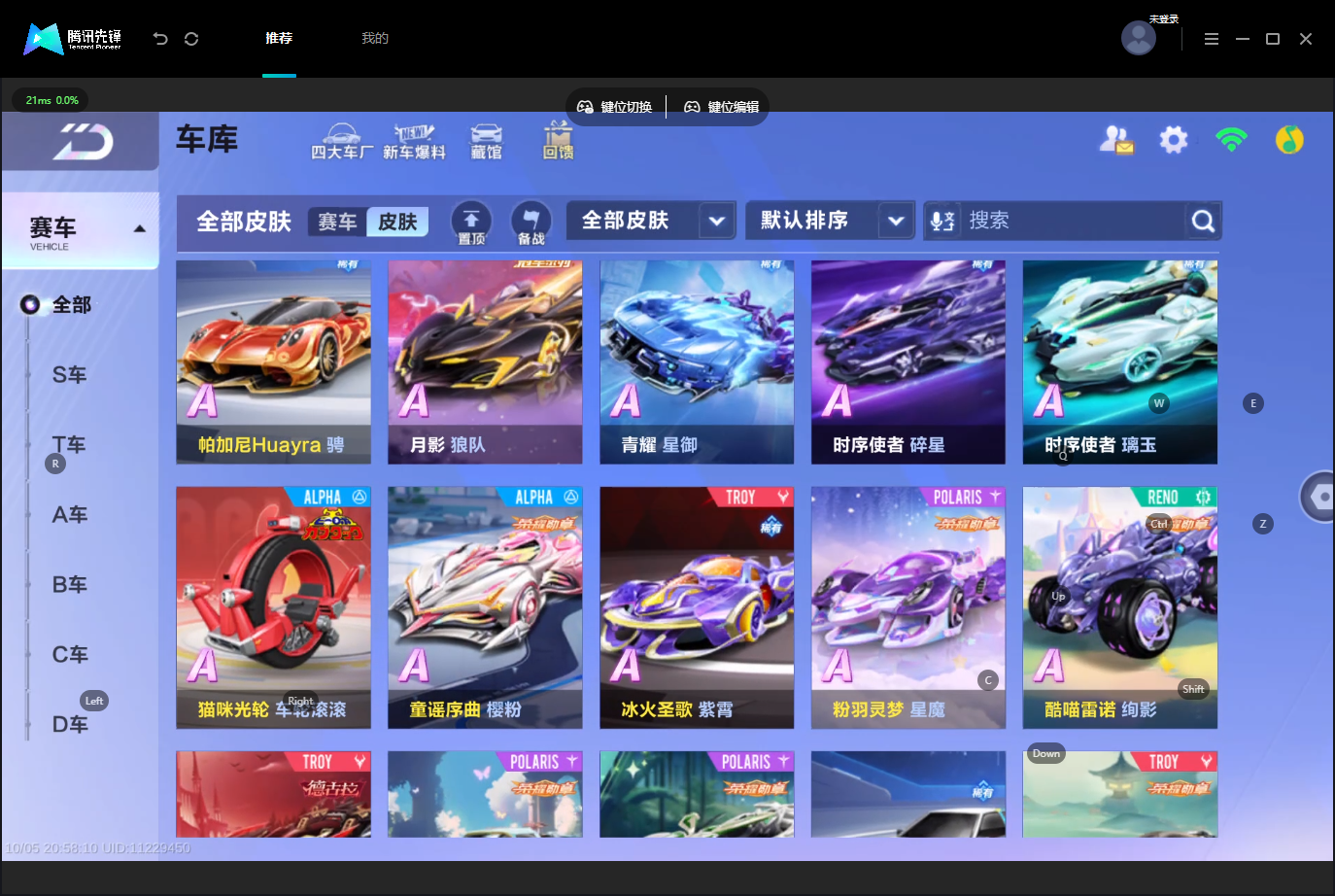Open the 全部皮肤 filter dropdown
This screenshot has width=1335, height=896.
tap(650, 221)
